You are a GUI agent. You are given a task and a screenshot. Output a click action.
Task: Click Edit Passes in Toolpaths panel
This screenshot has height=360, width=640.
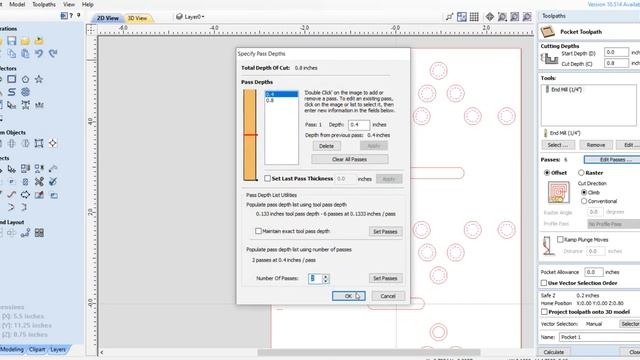(x=612, y=160)
